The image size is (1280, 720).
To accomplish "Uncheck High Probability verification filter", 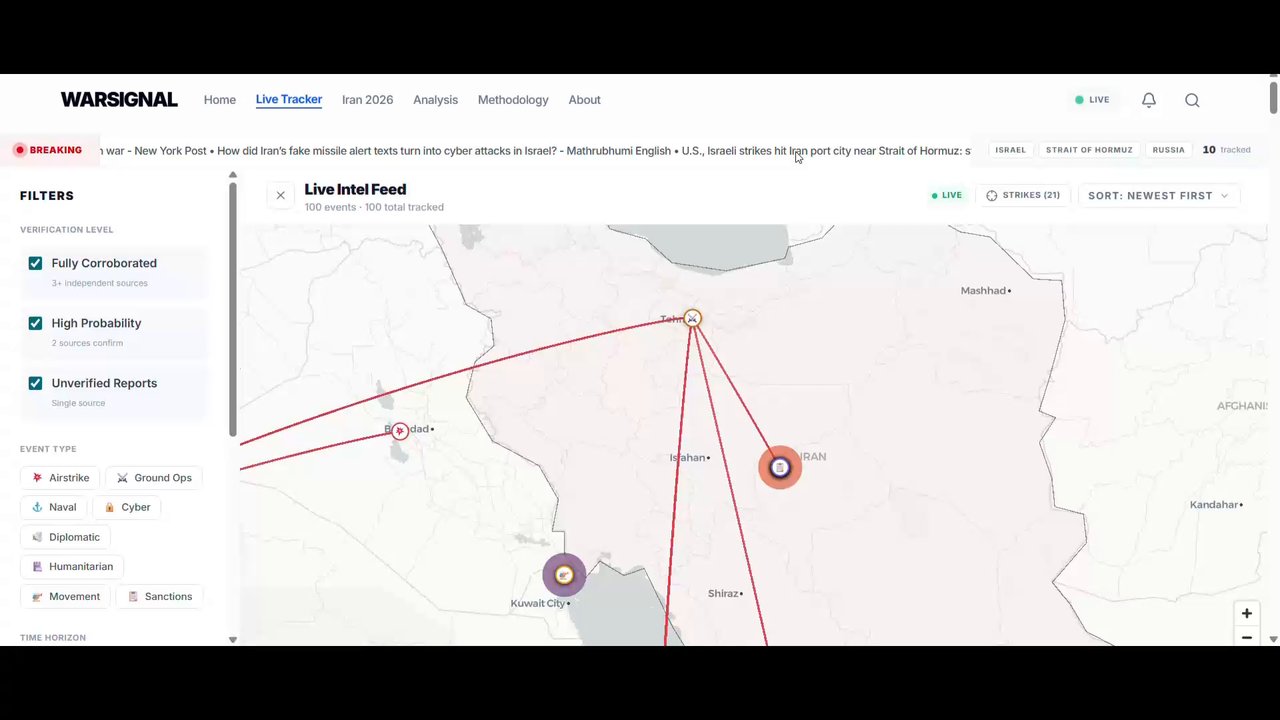I will click(x=35, y=323).
